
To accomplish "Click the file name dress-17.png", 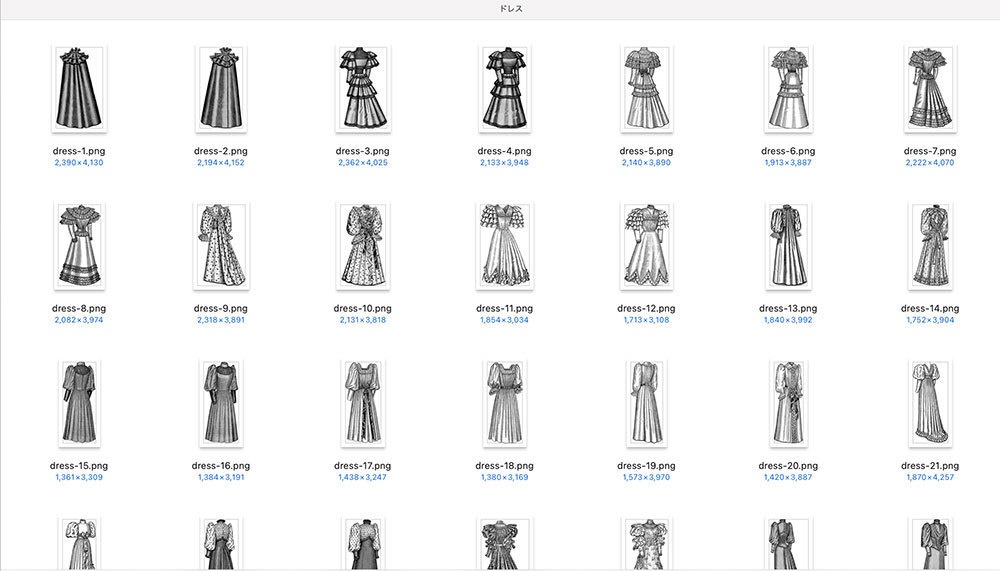I will coord(362,466).
